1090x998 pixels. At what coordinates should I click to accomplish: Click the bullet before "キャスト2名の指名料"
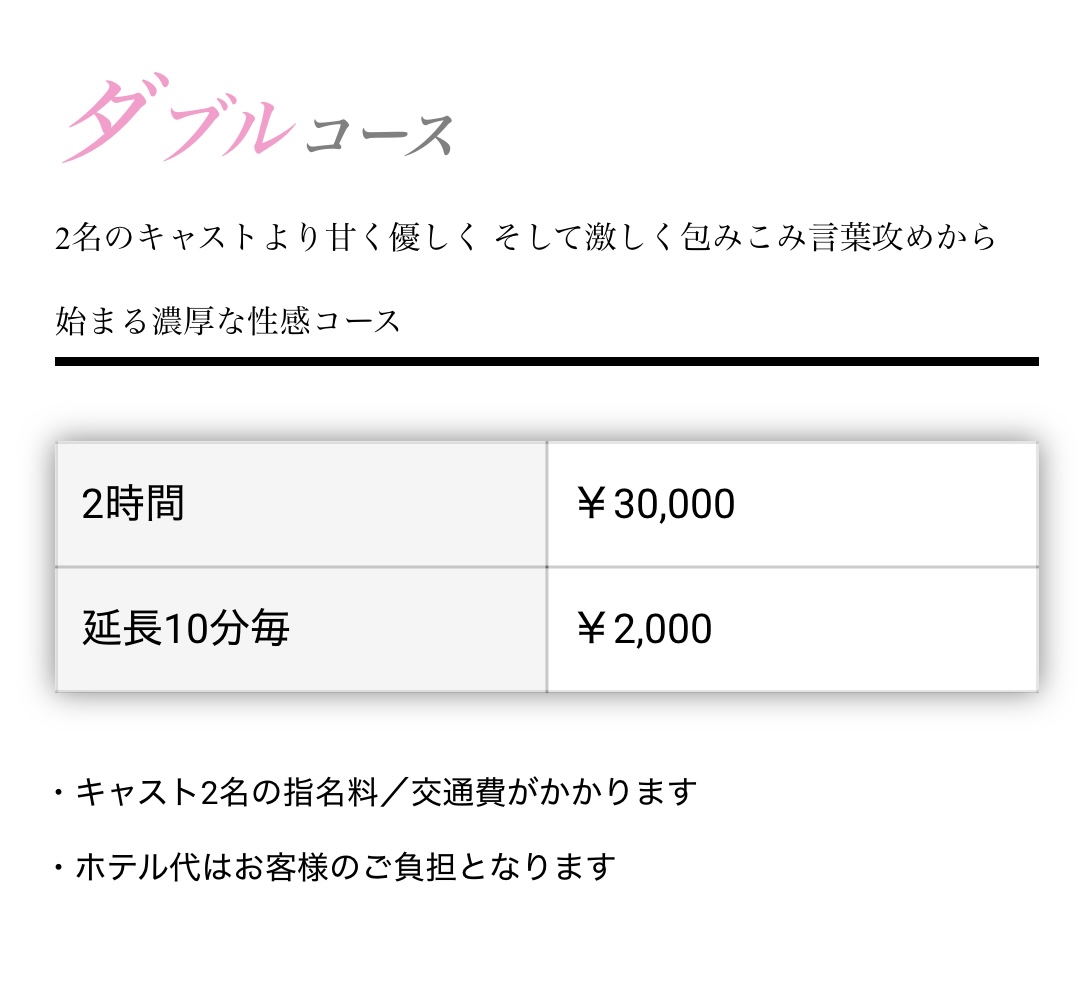coord(60,793)
